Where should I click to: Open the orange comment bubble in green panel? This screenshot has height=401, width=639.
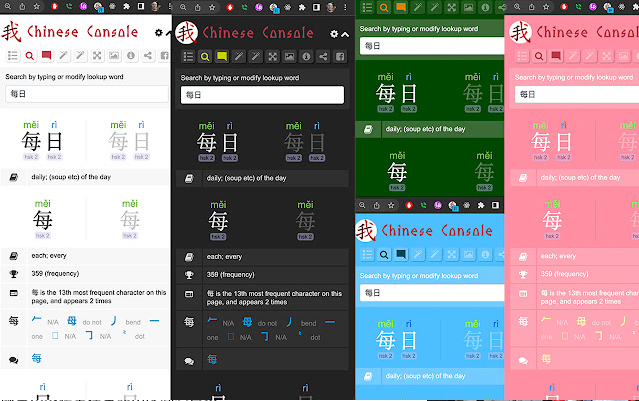click(x=401, y=7)
